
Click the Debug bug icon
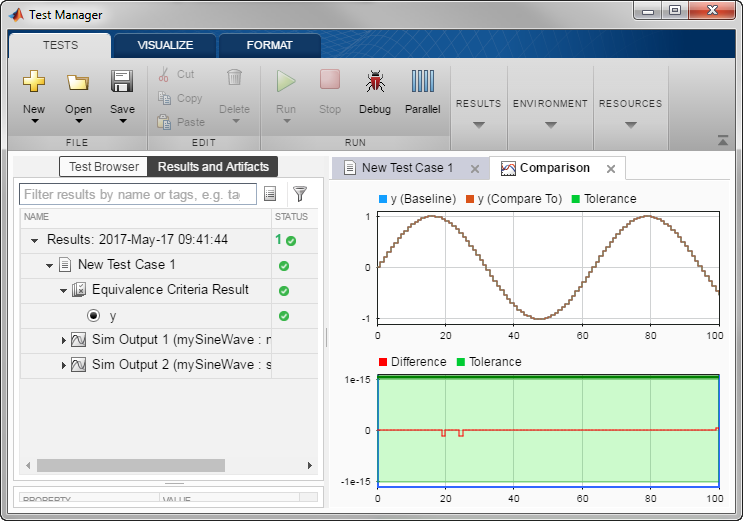click(x=375, y=82)
